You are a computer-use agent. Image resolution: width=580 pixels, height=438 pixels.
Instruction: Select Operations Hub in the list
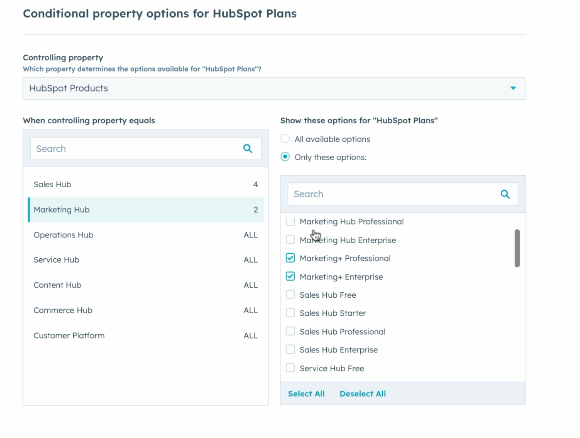[x=146, y=235]
